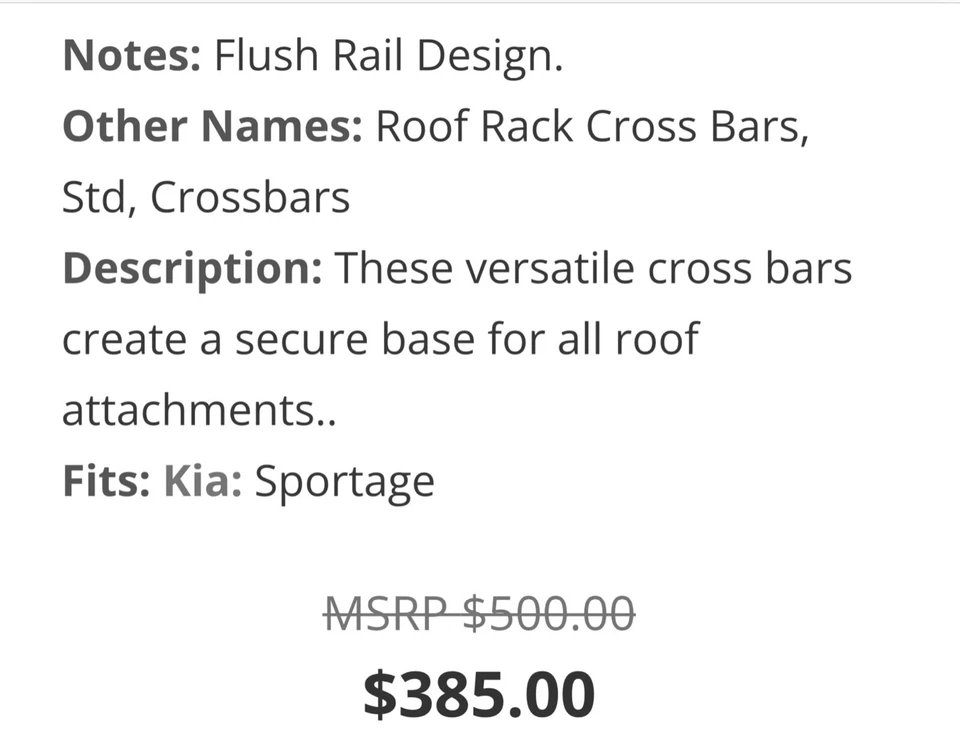Select the Other Names label
This screenshot has height=745, width=960.
[x=212, y=127]
